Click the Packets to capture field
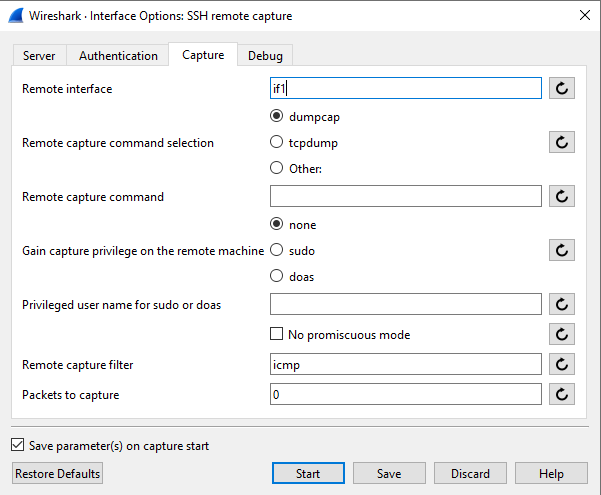601x495 pixels. point(406,394)
